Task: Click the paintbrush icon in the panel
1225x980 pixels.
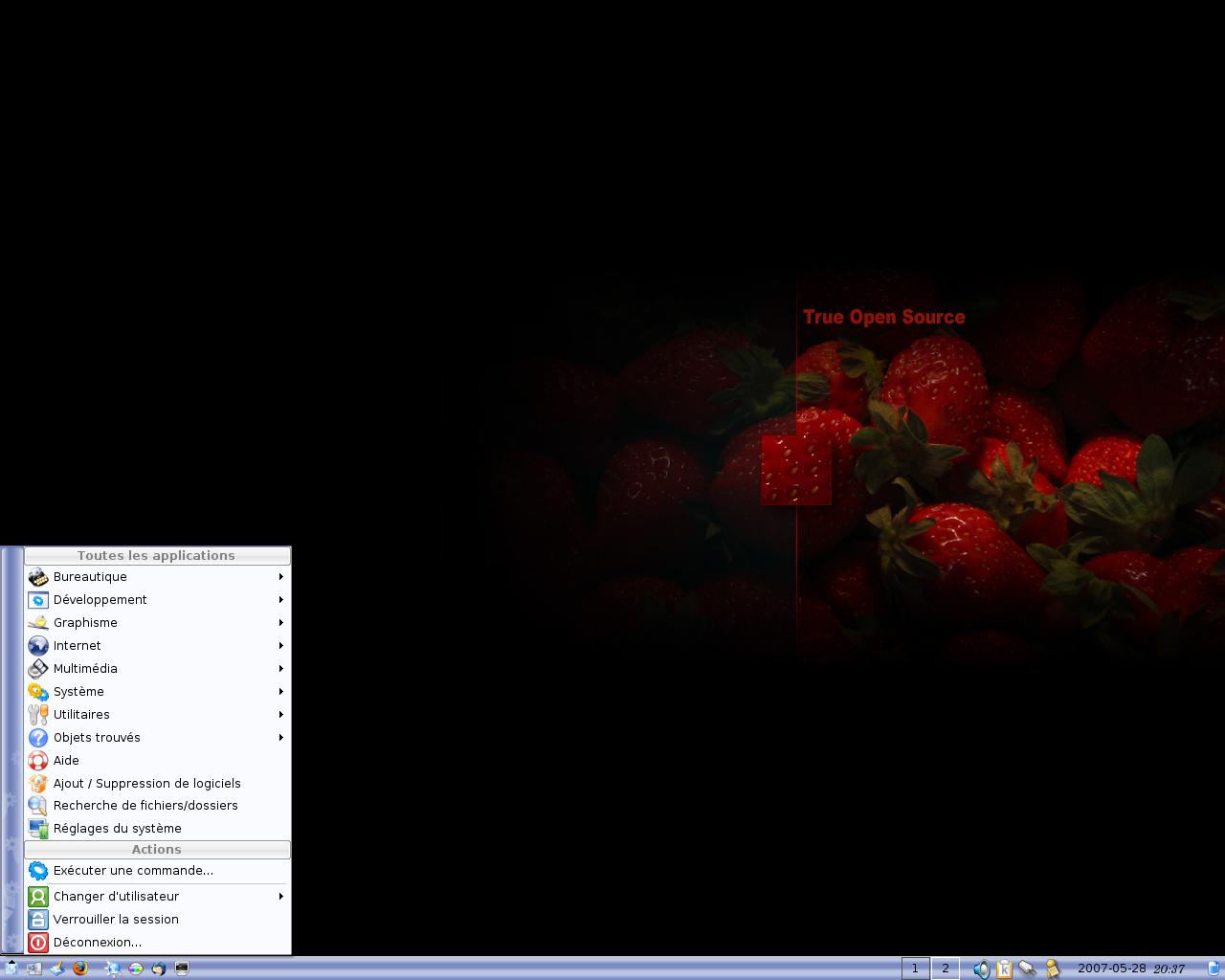Action: pyautogui.click(x=57, y=969)
